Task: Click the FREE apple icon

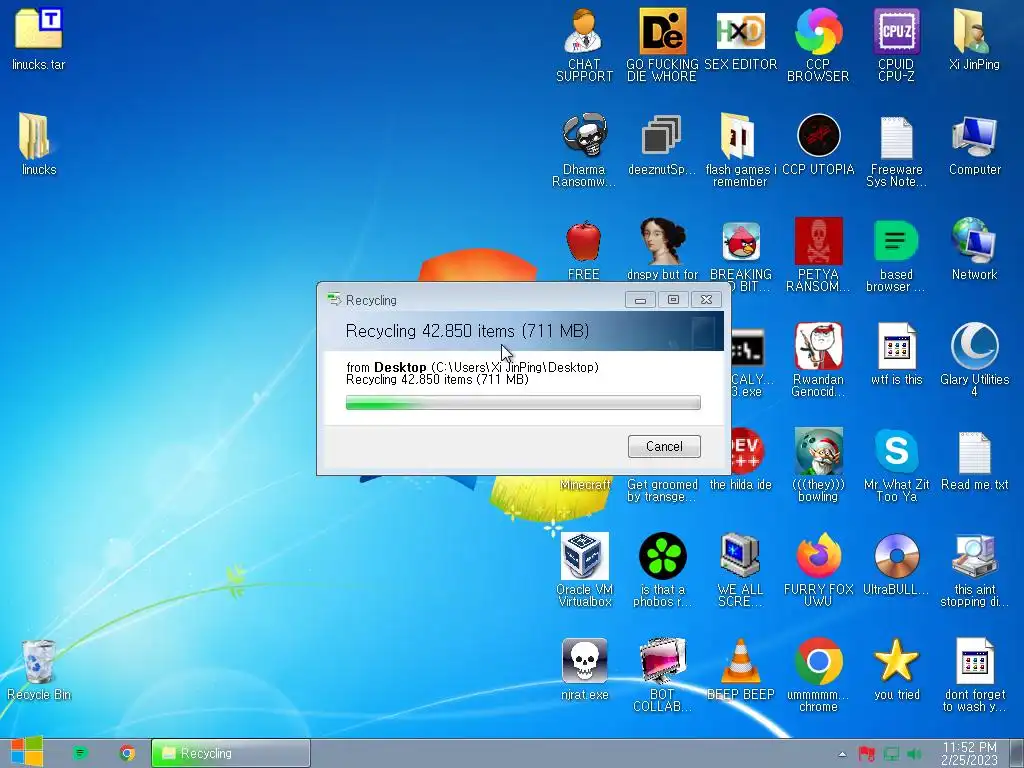Action: [x=584, y=250]
